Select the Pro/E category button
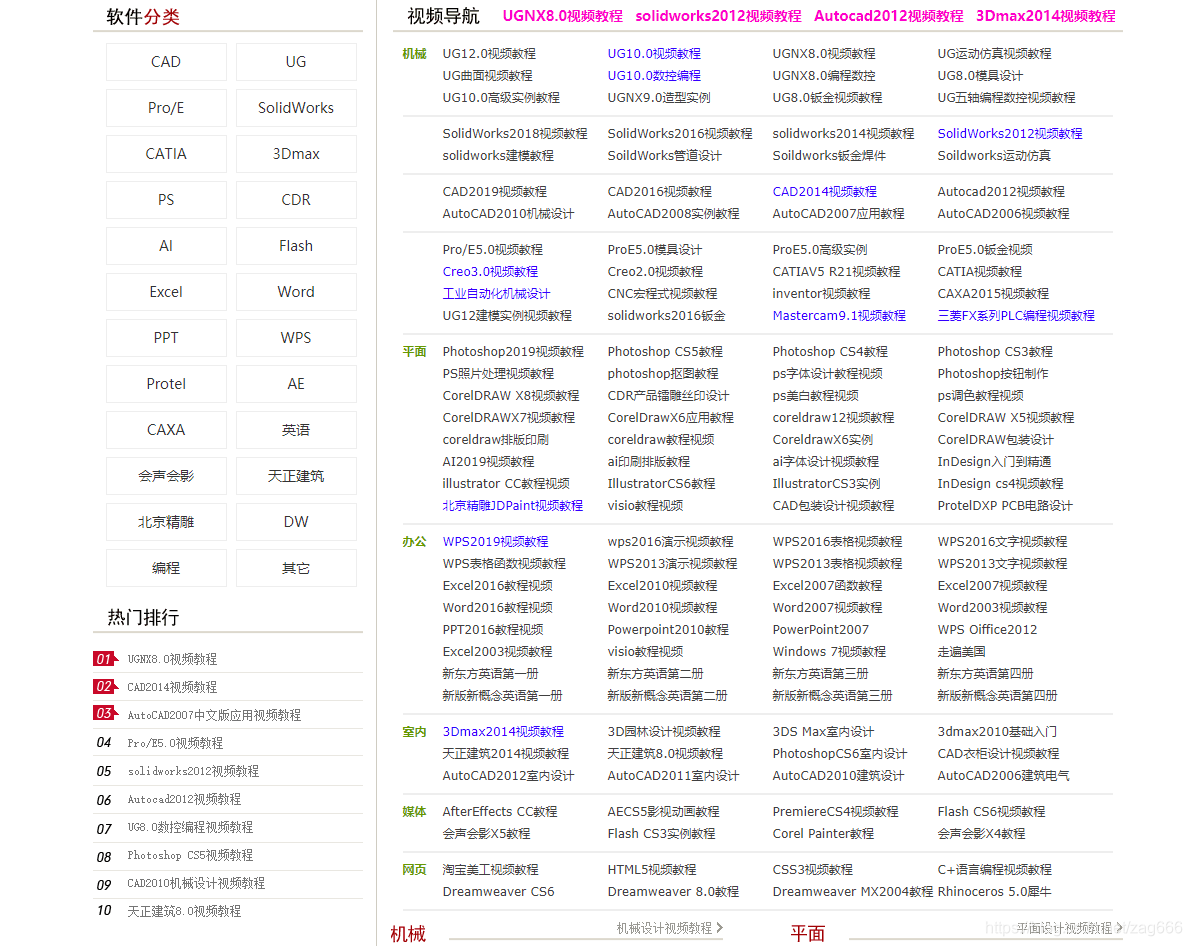1192x946 pixels. (165, 107)
